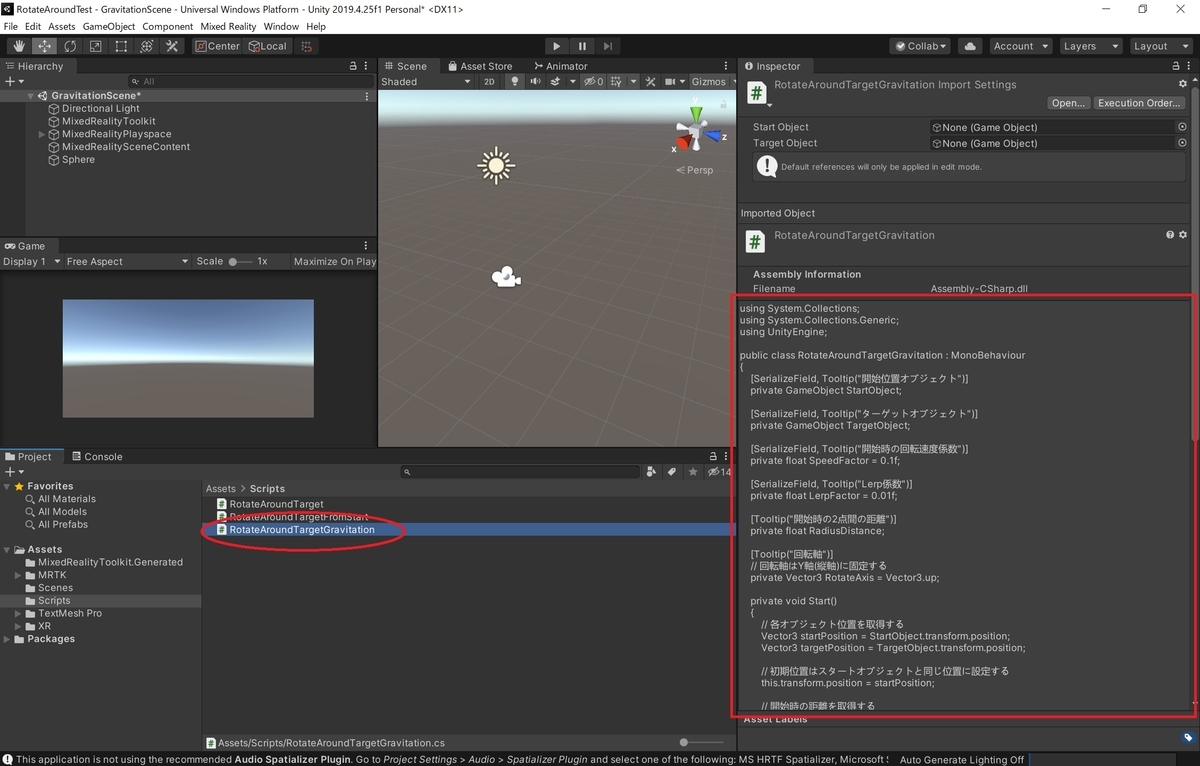Image resolution: width=1200 pixels, height=766 pixels.
Task: Open scene camera settings icon
Action: (x=673, y=82)
